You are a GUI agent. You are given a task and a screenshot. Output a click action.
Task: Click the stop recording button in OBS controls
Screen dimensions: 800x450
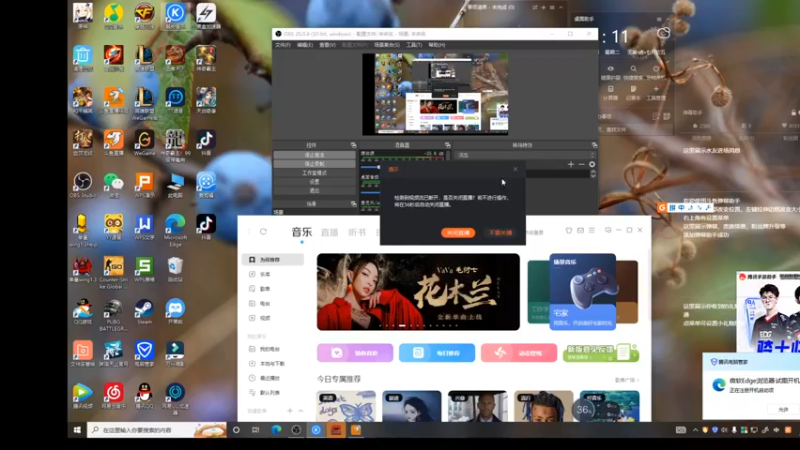pos(314,164)
